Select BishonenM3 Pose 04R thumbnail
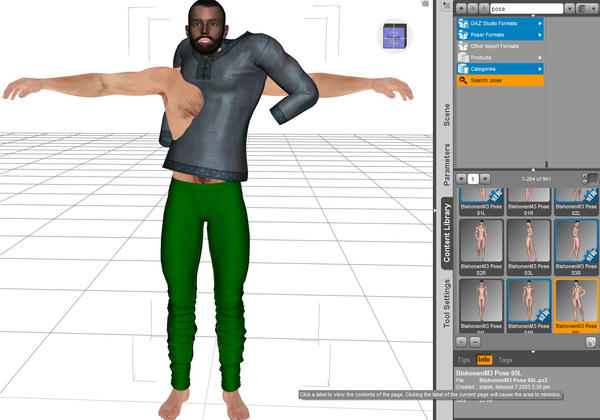 [528, 305]
